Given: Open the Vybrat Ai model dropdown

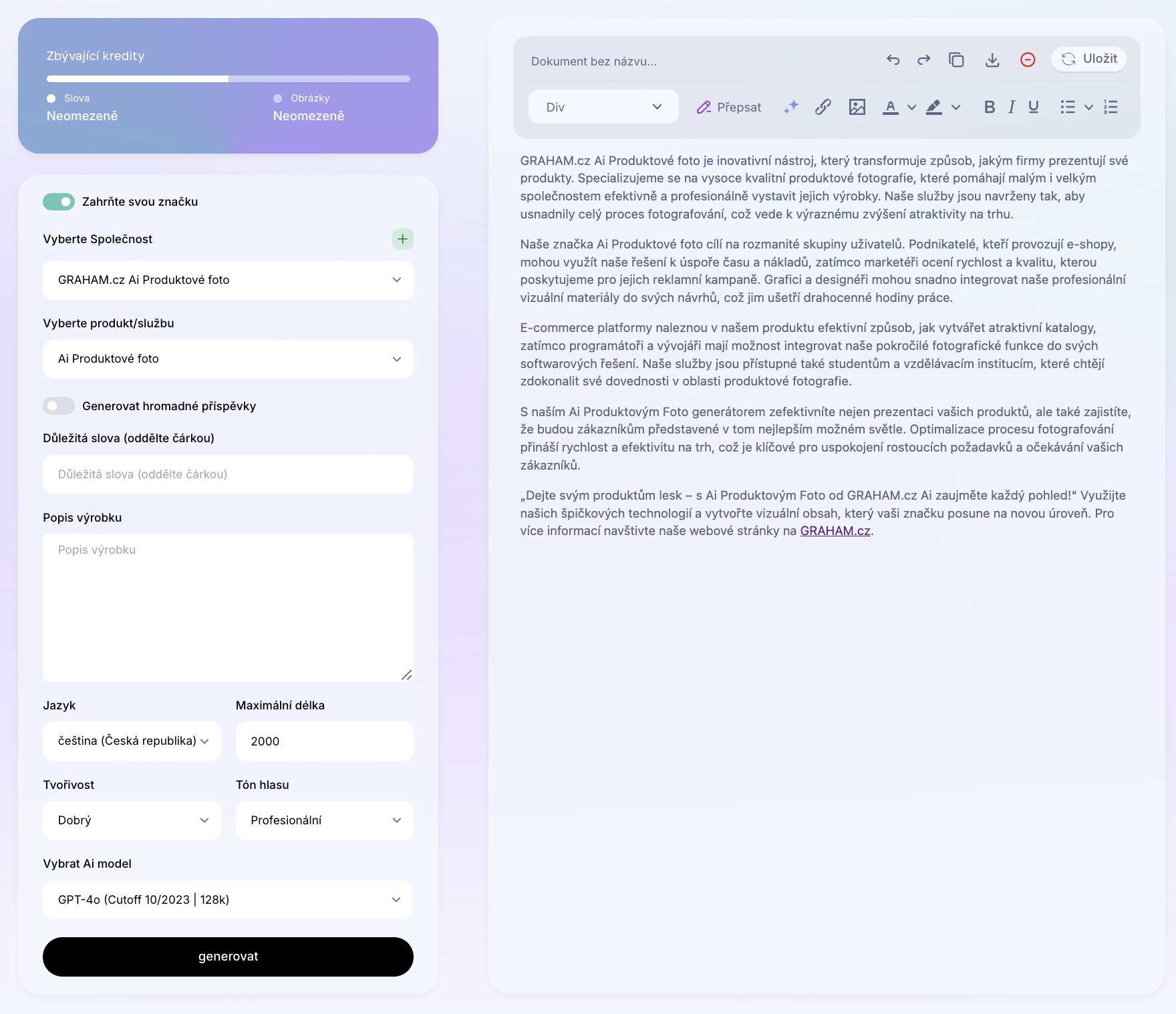Looking at the screenshot, I should coord(228,900).
